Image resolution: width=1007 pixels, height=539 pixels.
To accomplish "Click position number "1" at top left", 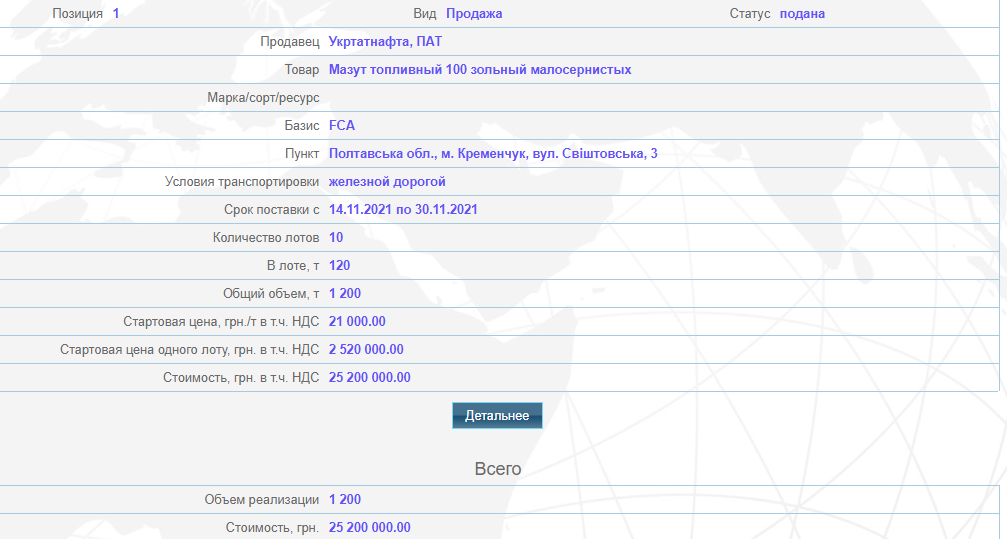I will pyautogui.click(x=116, y=14).
